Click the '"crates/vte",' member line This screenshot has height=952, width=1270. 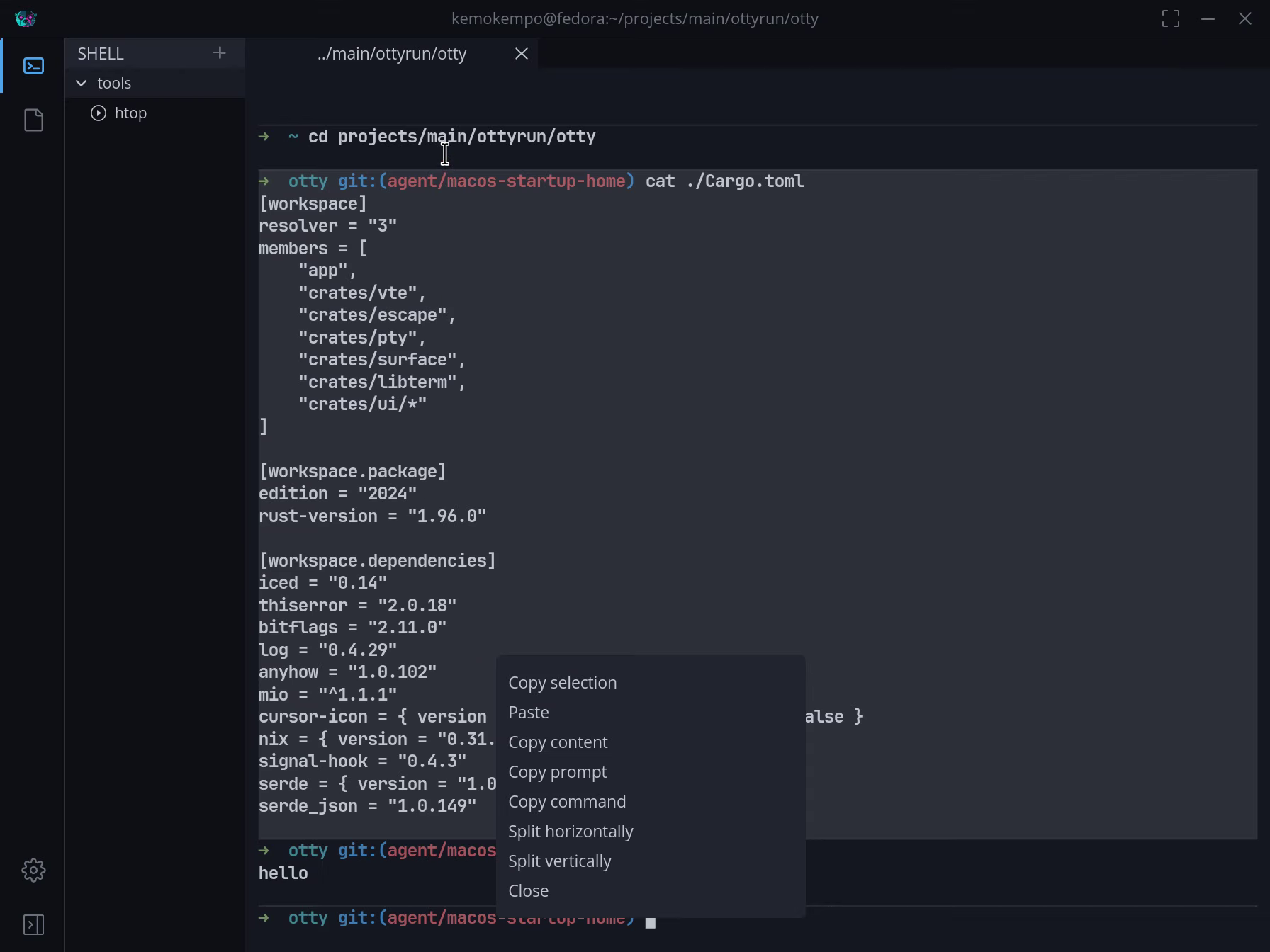(362, 293)
